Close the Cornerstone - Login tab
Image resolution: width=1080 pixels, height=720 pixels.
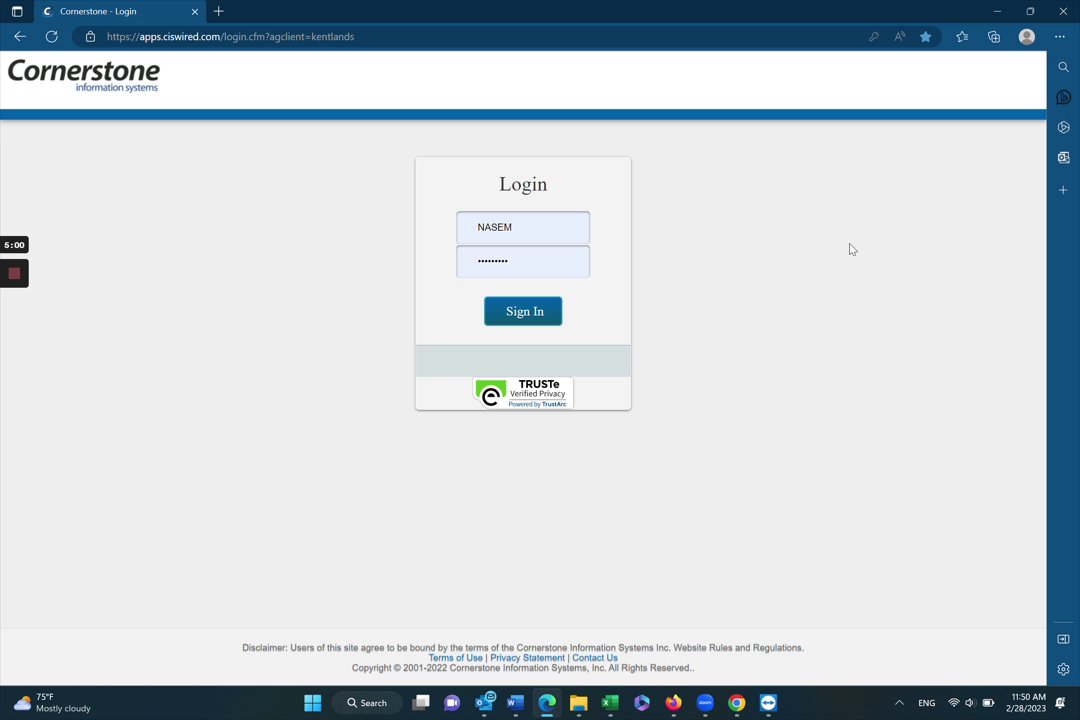pos(194,12)
